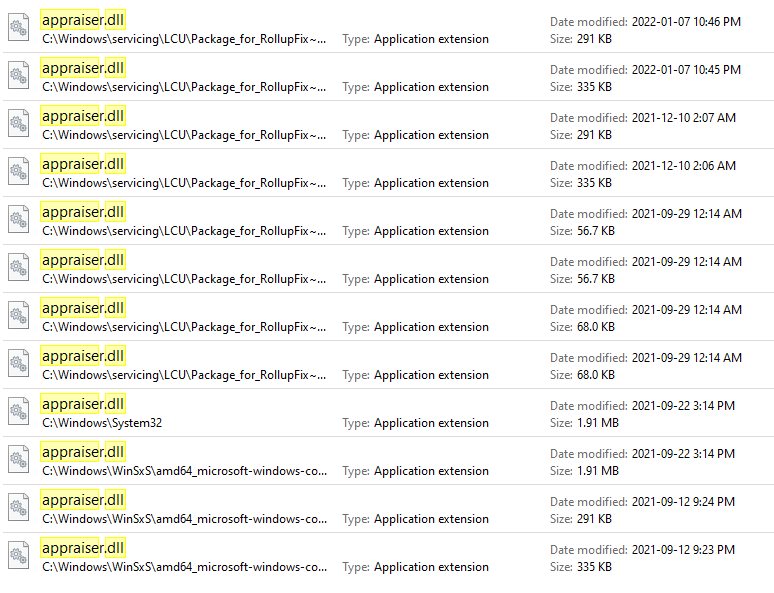Click the date modified value 2021-09-12 9:23 PM
Viewport: 774px width, 593px height.
[683, 550]
